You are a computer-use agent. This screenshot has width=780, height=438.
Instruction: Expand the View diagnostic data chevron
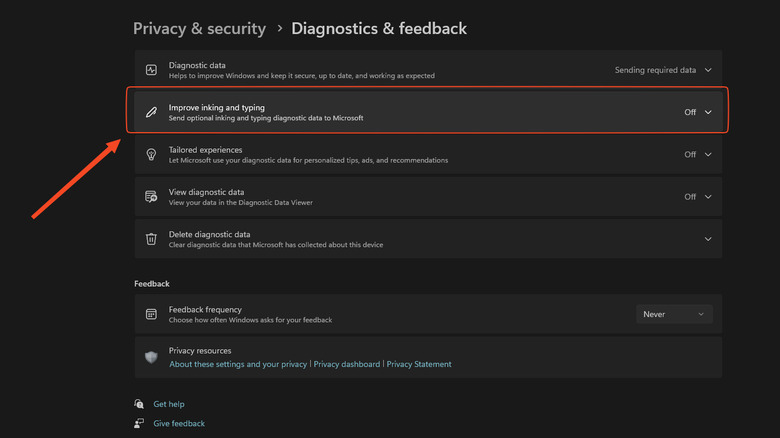tap(708, 197)
